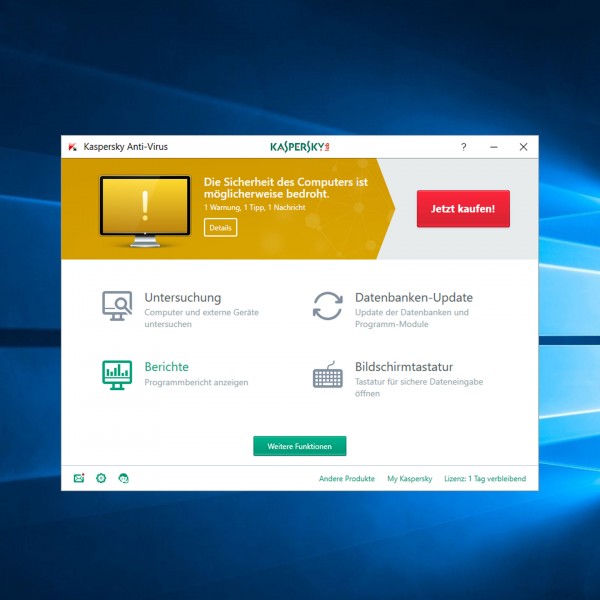Open settings via the gear icon

[101, 478]
